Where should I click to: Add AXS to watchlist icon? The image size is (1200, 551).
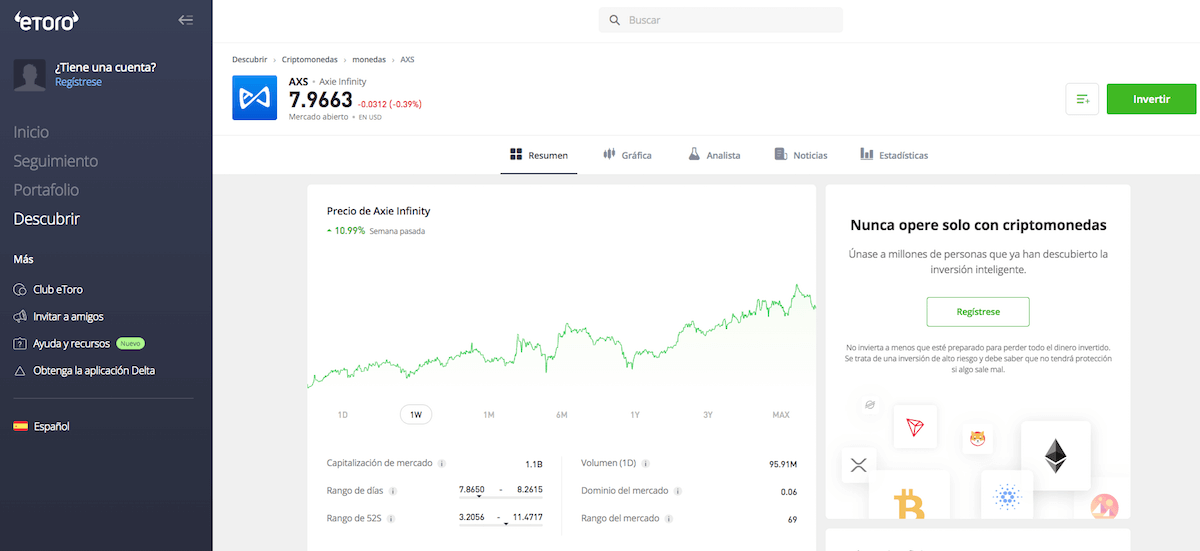click(1082, 99)
